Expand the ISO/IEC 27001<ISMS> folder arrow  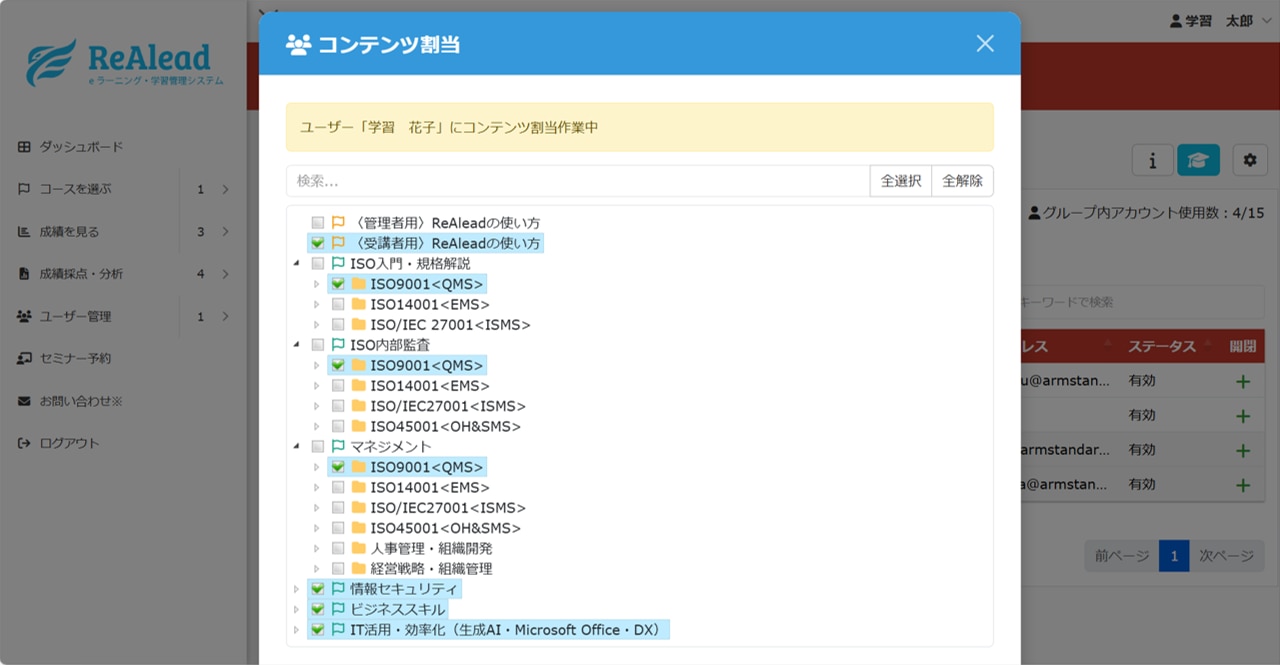pyautogui.click(x=317, y=325)
